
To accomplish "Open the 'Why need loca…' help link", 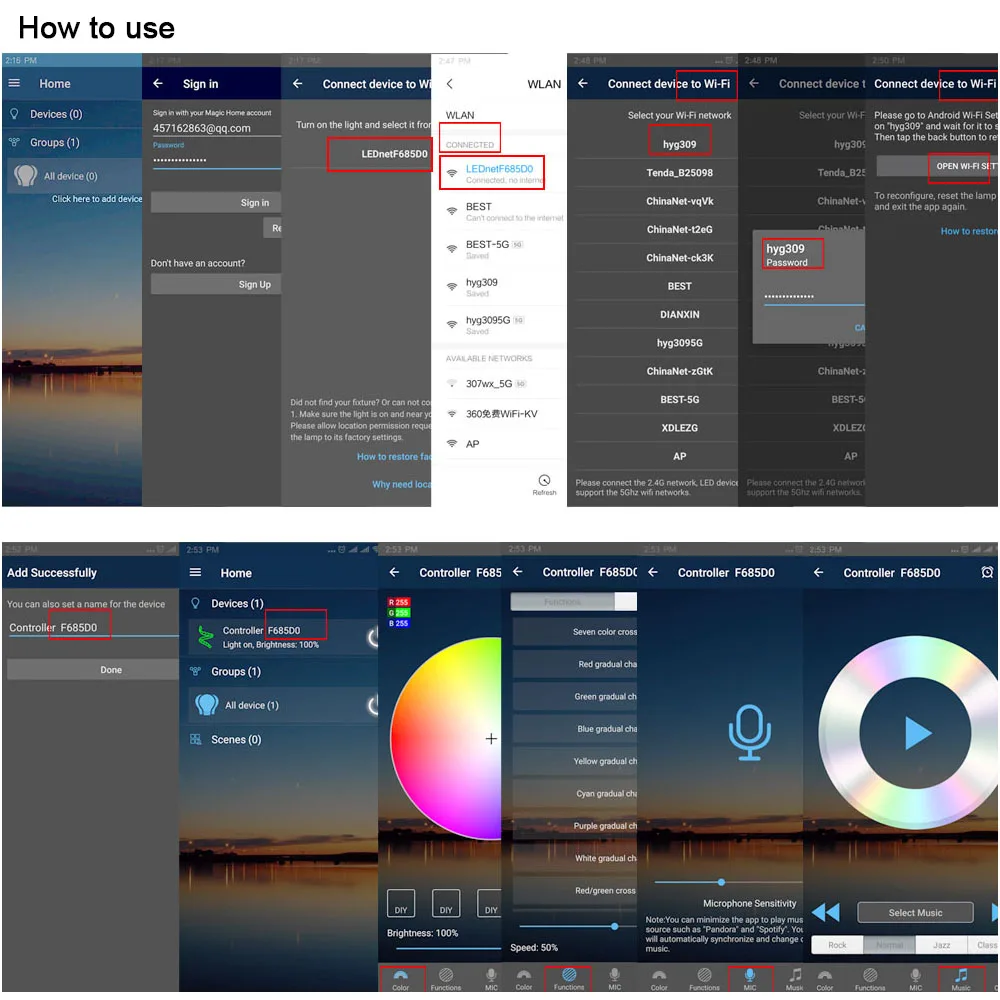I will tap(402, 484).
